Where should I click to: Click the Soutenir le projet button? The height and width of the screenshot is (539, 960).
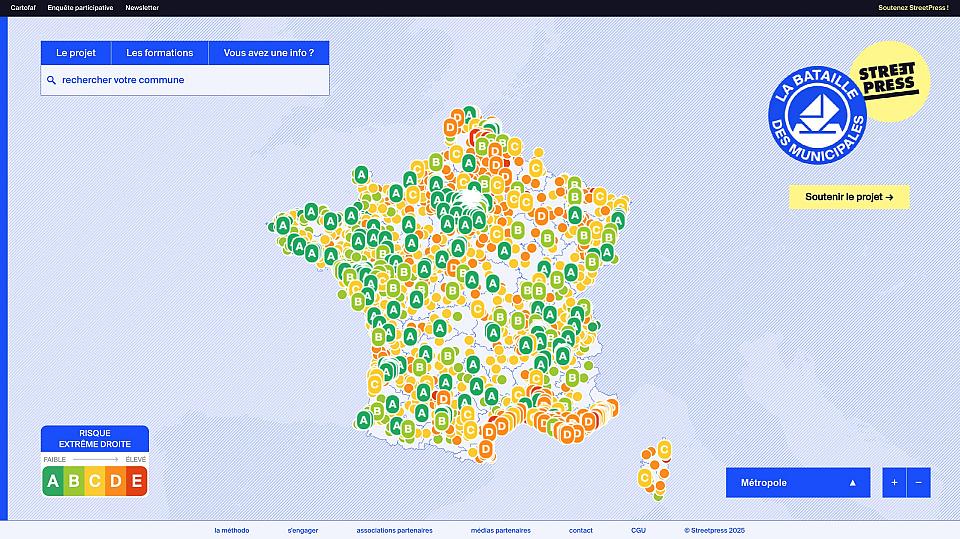849,197
